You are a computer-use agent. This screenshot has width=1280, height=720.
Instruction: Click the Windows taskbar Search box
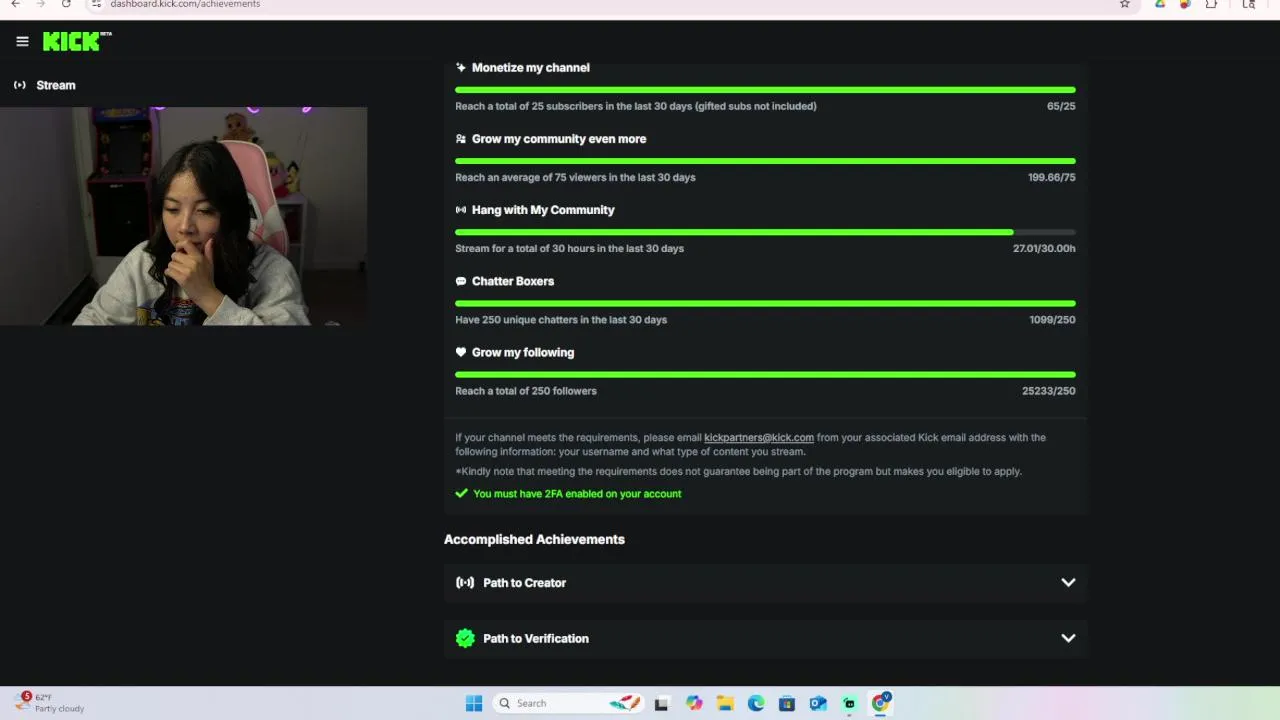(568, 703)
